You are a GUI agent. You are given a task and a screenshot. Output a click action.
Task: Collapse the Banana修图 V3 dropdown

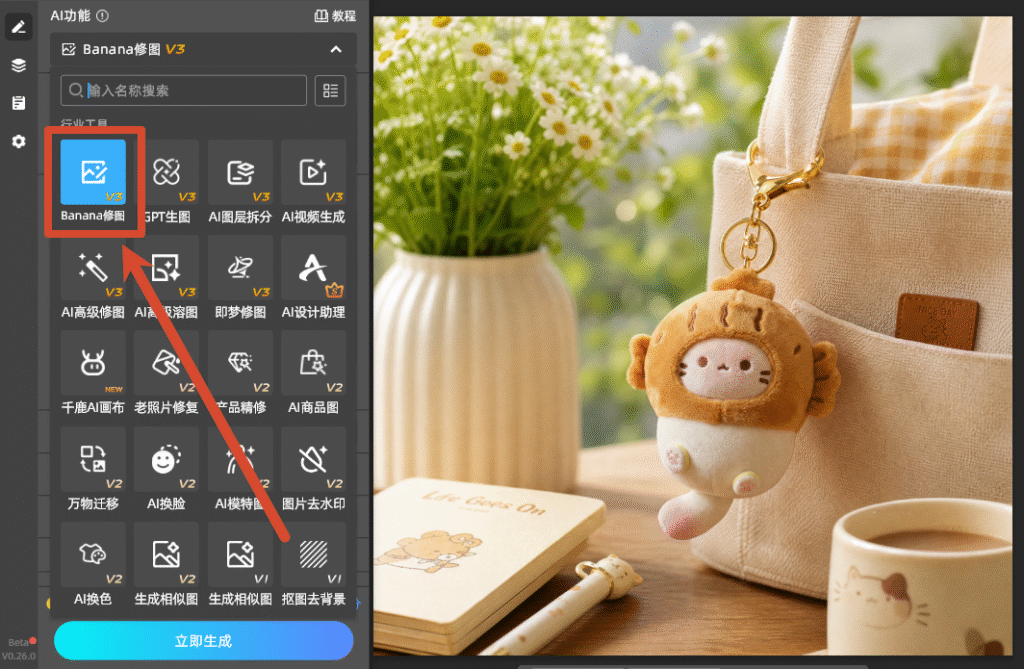pyautogui.click(x=336, y=49)
